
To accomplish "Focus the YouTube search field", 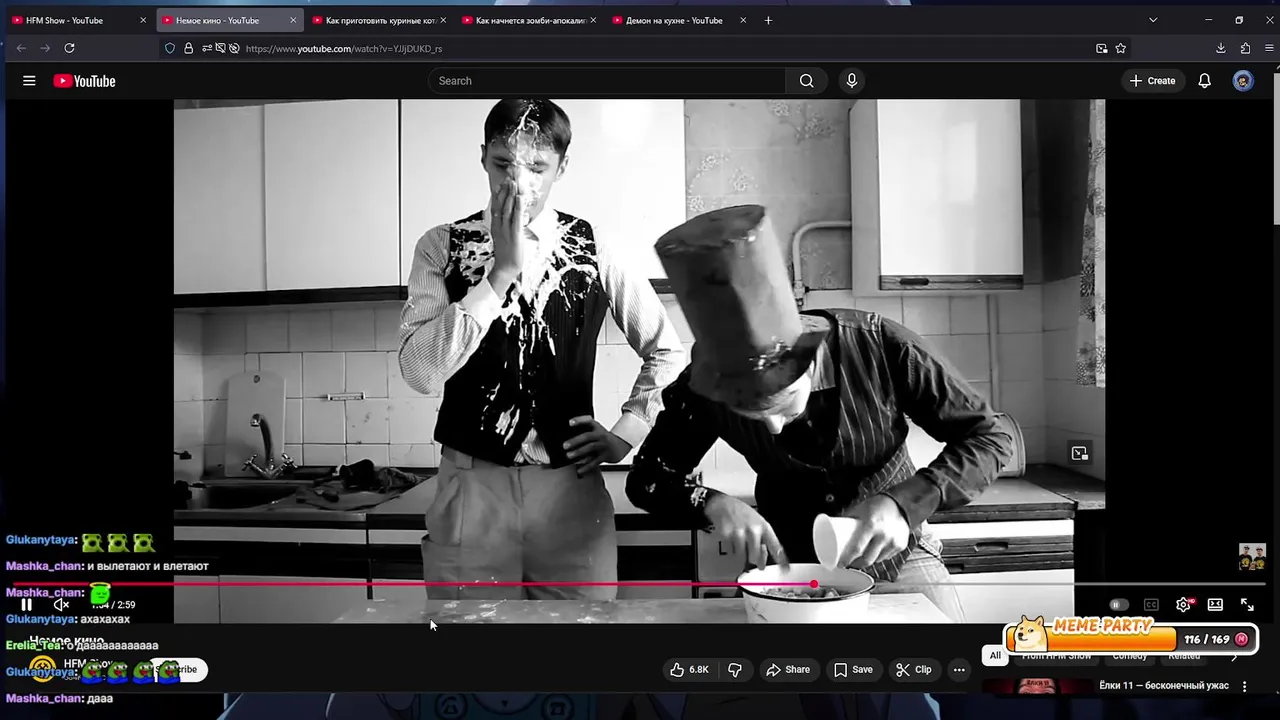I will (x=607, y=81).
